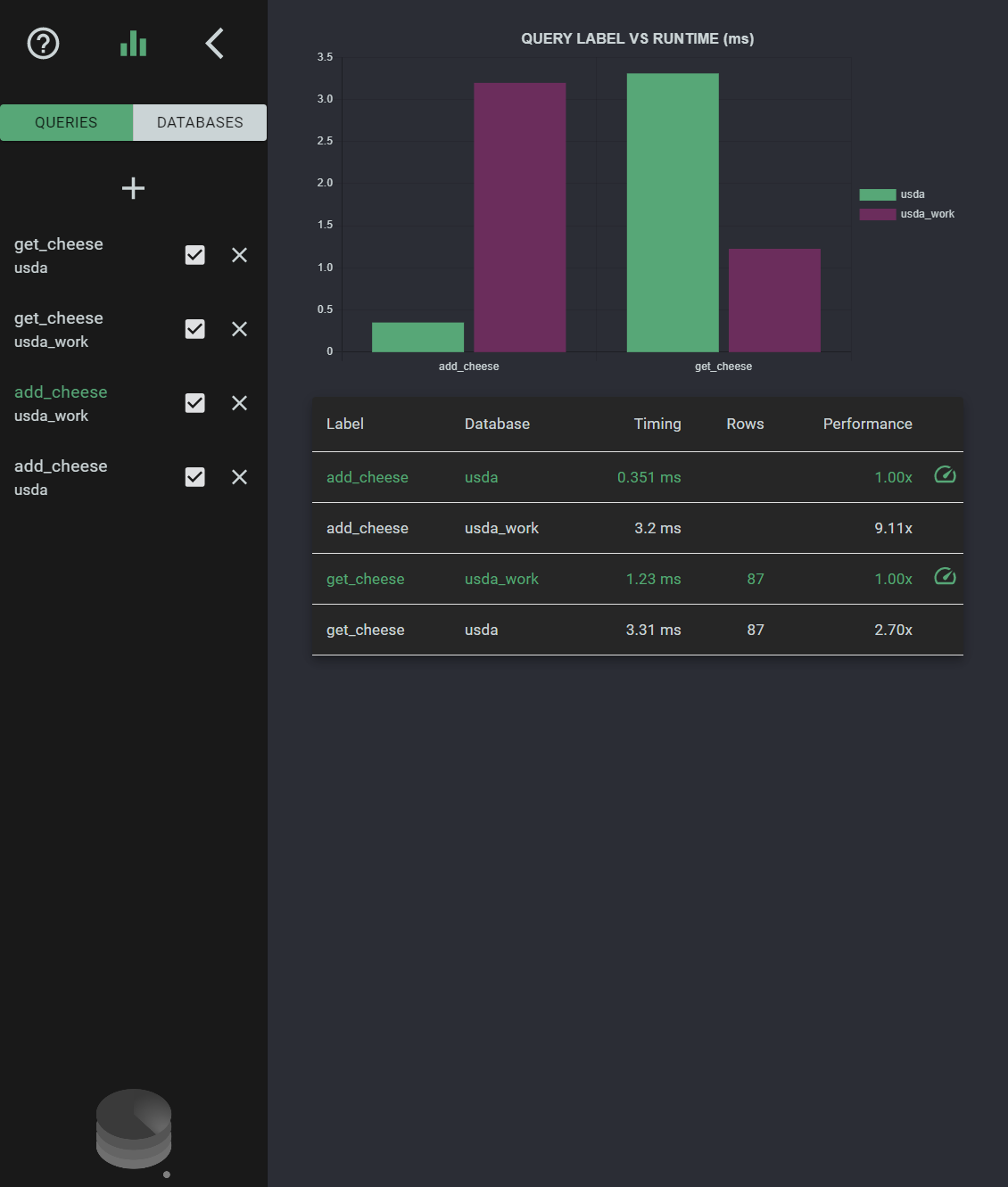
Task: Open the bar chart results icon
Action: coord(133,43)
